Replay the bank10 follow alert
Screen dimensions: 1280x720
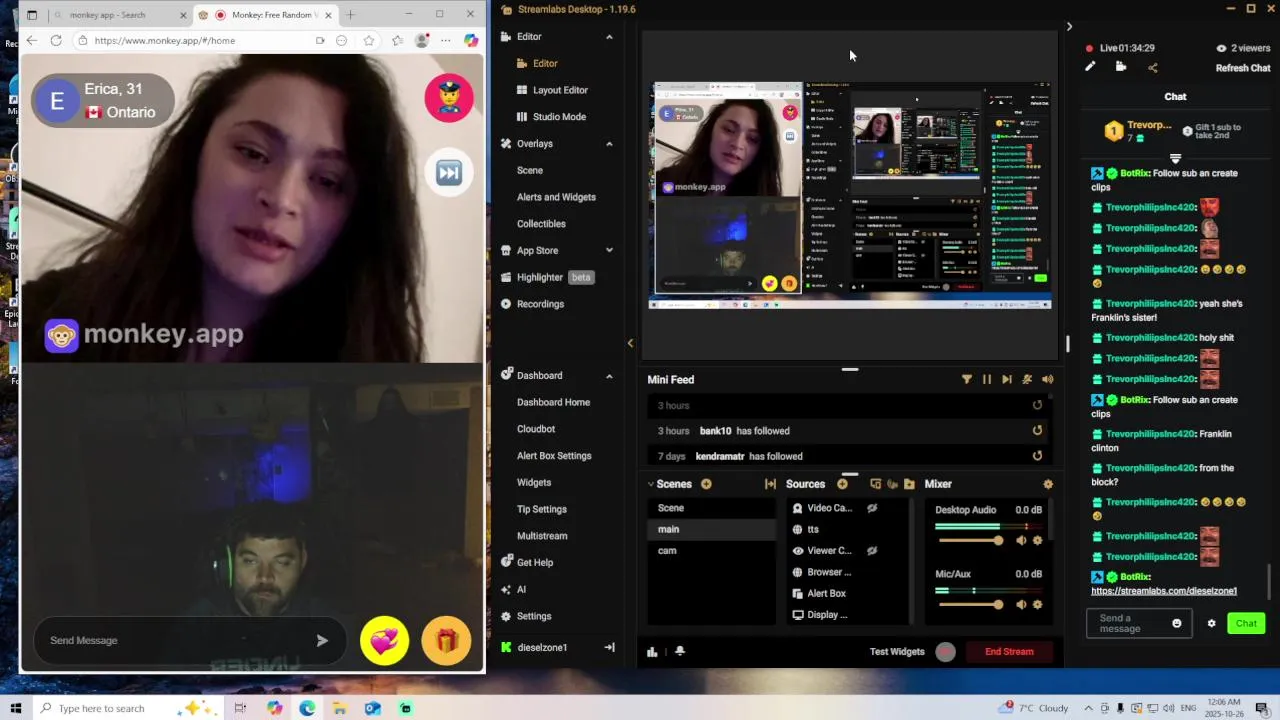click(x=1037, y=431)
